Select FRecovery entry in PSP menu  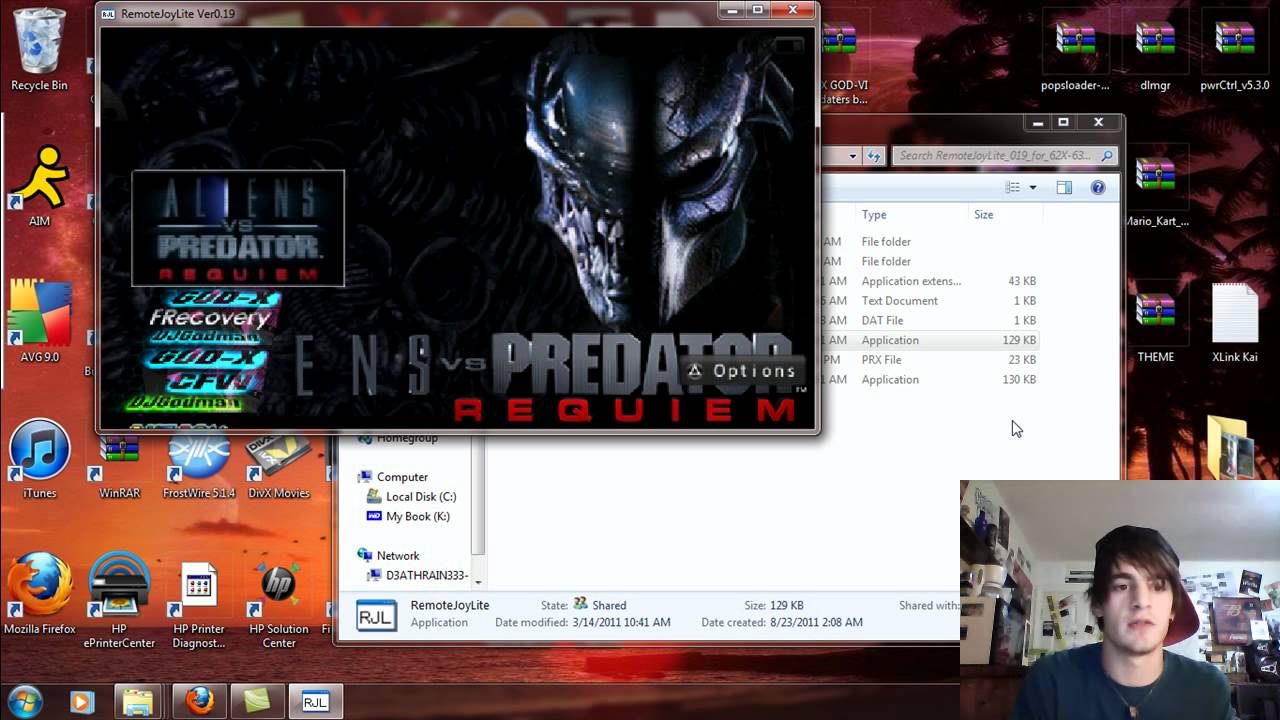(x=210, y=318)
